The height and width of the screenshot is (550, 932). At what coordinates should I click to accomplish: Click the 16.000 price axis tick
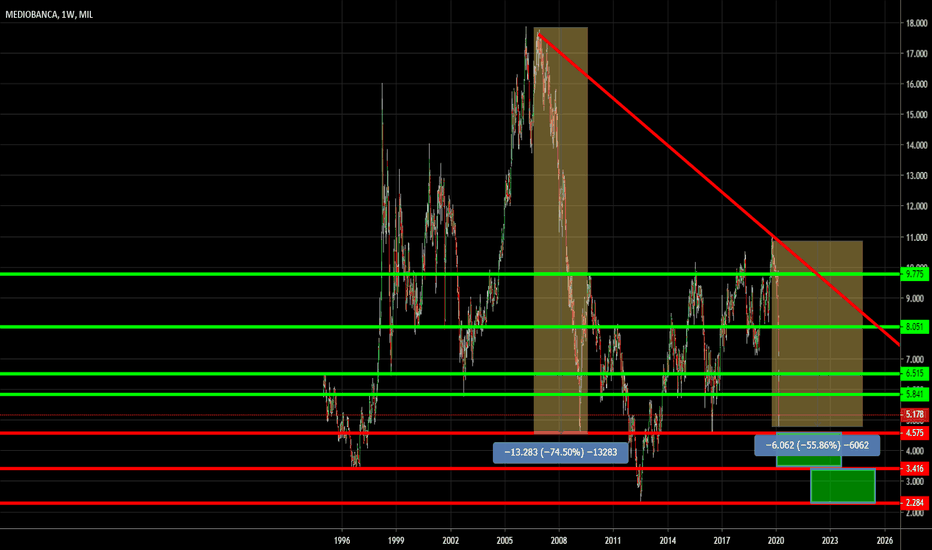916,84
